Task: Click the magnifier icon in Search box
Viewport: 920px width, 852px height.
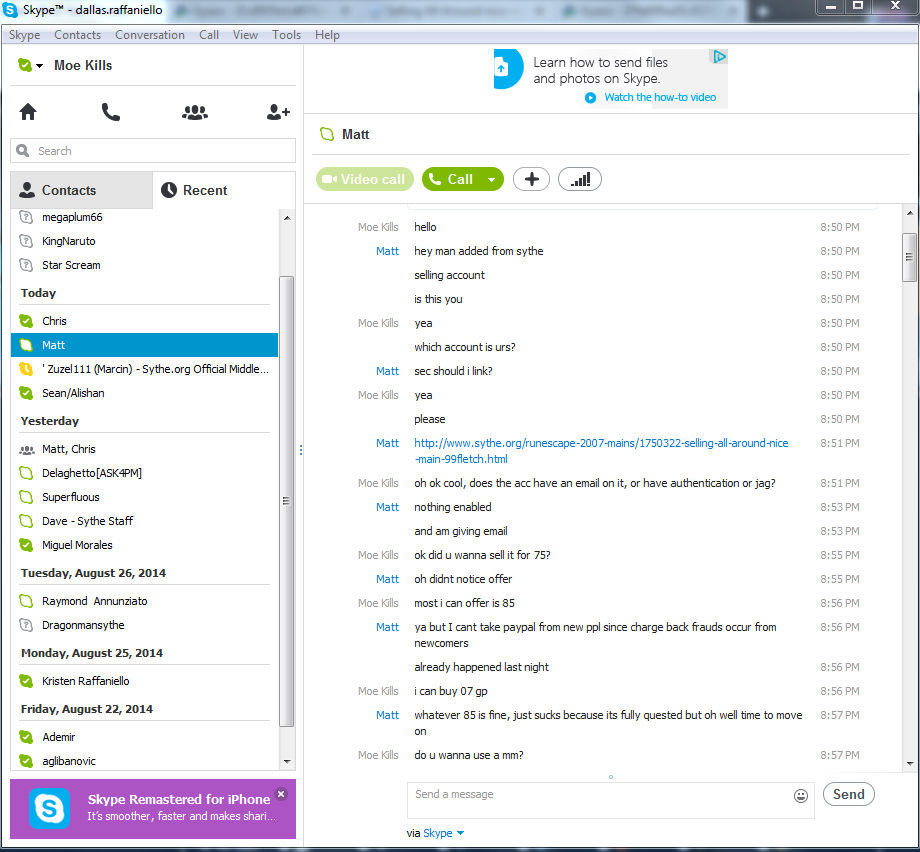Action: point(23,151)
